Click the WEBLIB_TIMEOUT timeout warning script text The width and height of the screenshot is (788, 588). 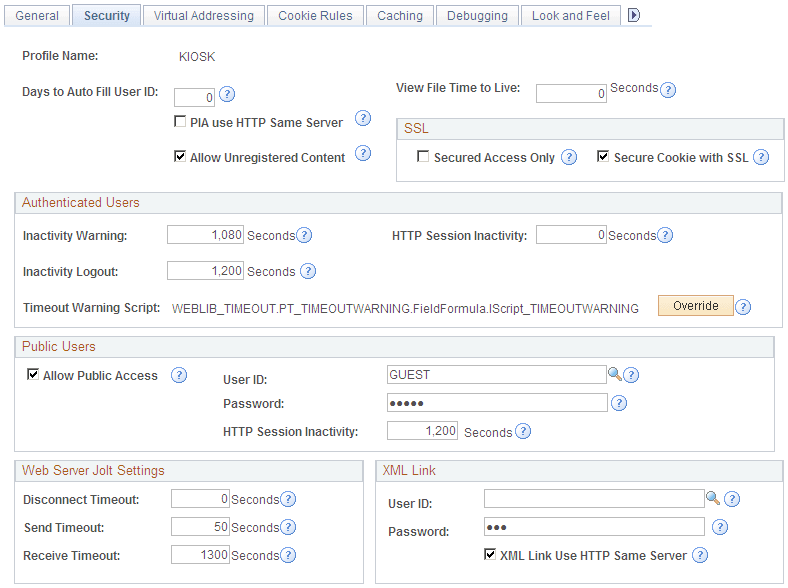click(x=405, y=308)
